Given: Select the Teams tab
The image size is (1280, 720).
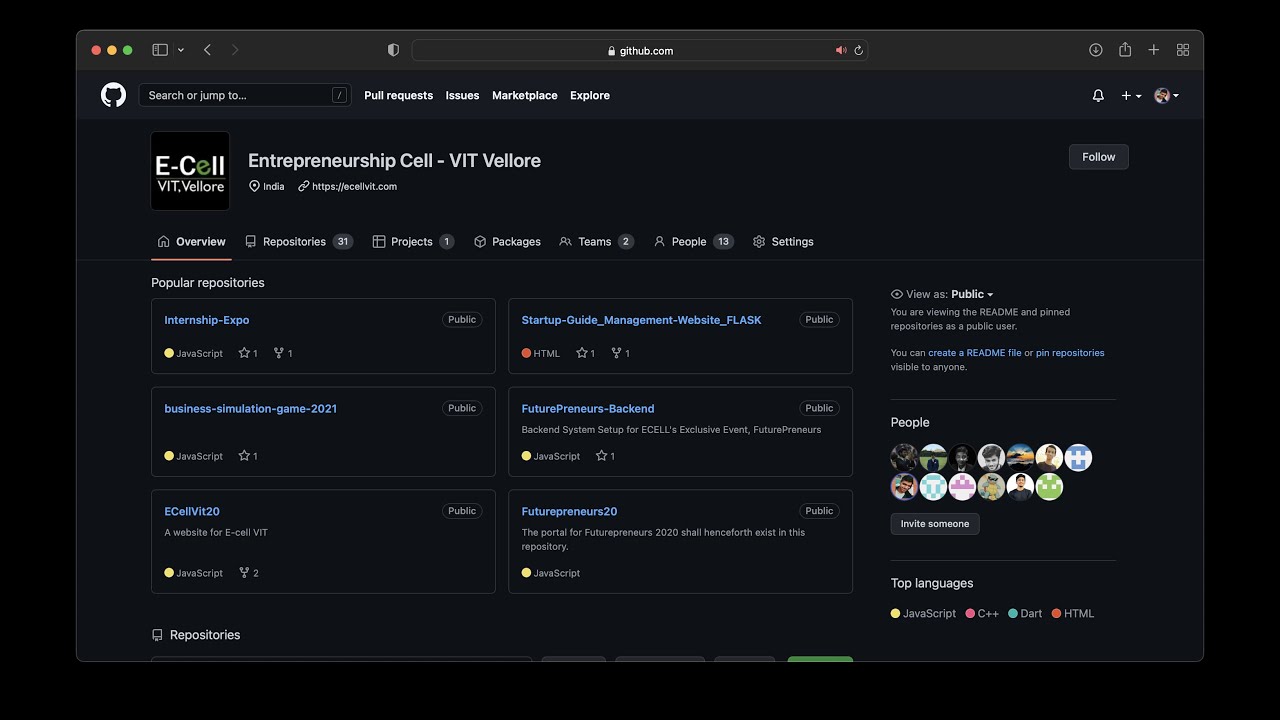Looking at the screenshot, I should pyautogui.click(x=596, y=242).
